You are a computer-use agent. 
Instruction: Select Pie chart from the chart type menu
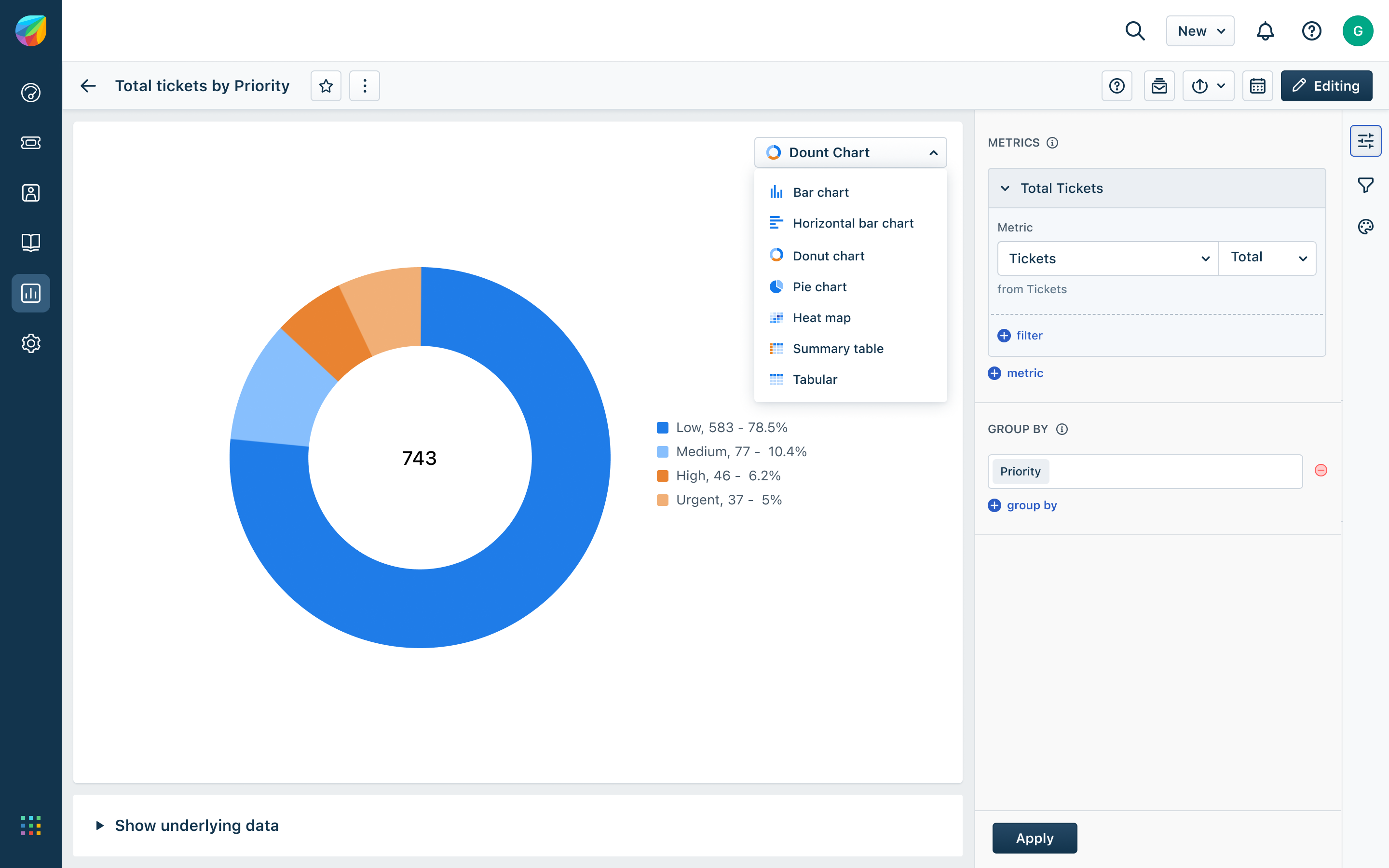819,286
